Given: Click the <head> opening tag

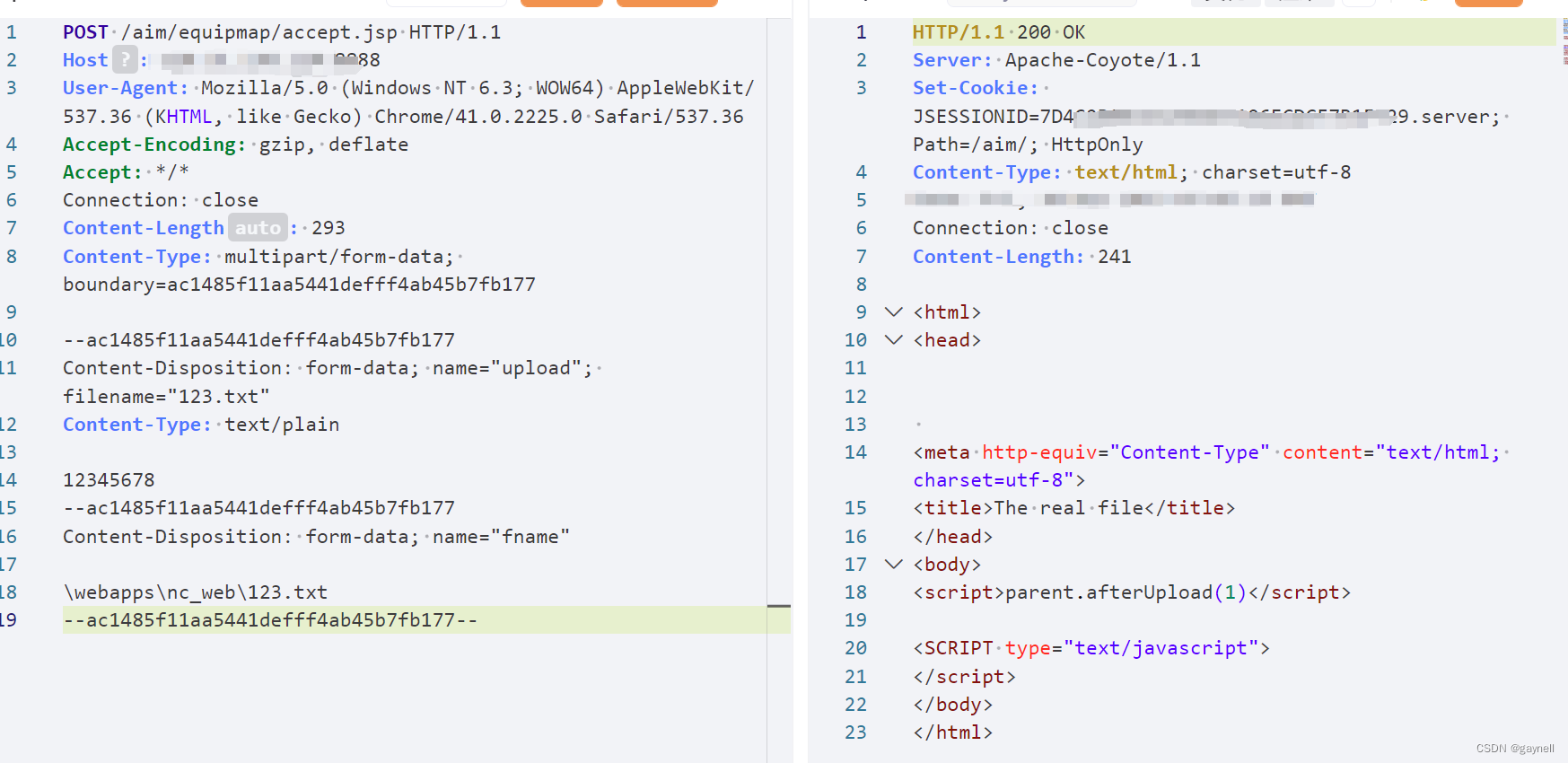Looking at the screenshot, I should tap(947, 340).
